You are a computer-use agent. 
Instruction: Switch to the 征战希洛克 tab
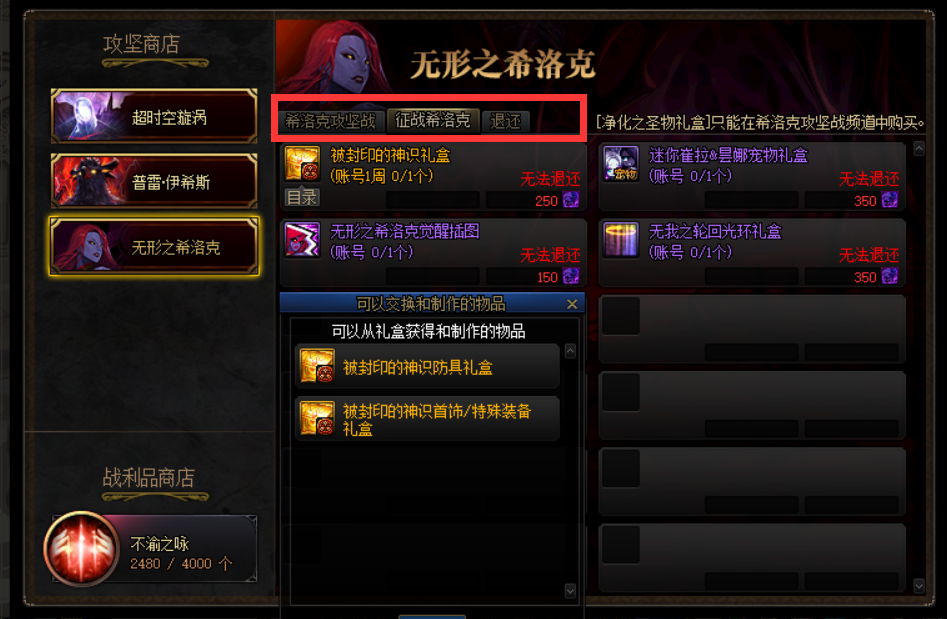tap(432, 120)
